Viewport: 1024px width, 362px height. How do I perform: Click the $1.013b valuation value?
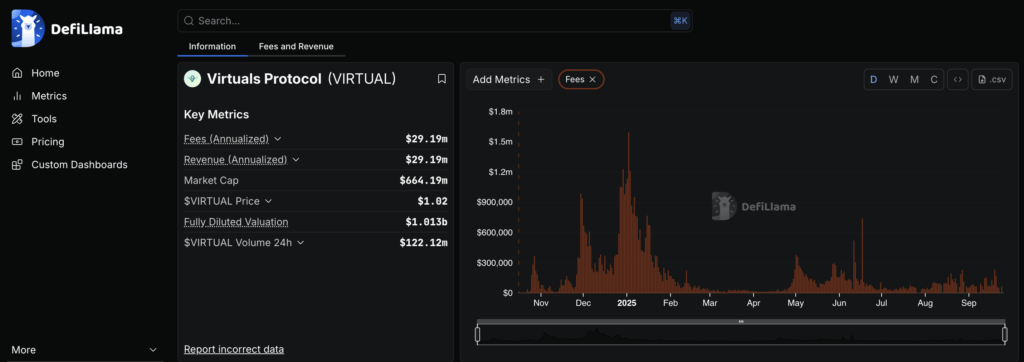[426, 222]
